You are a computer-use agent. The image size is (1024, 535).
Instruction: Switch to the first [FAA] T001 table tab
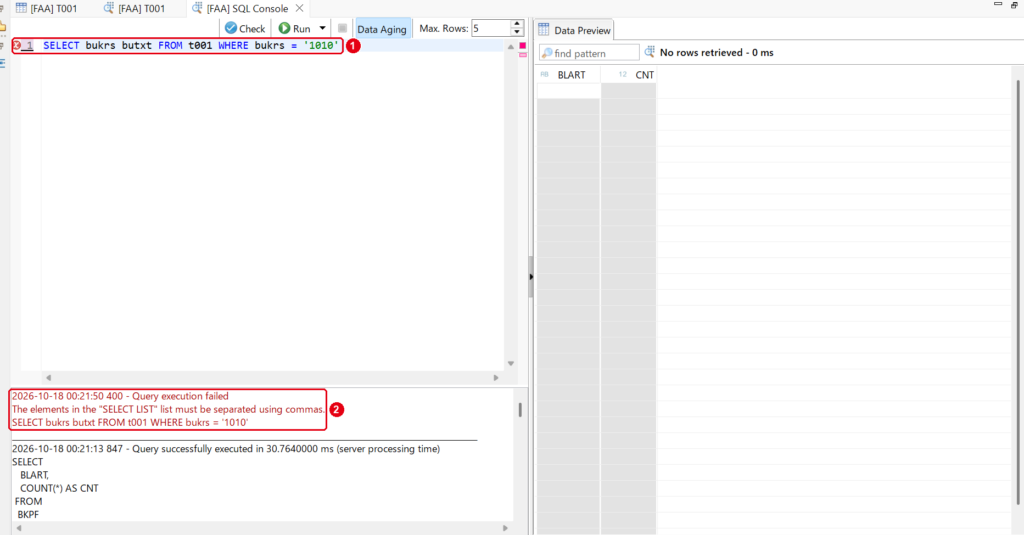[x=46, y=8]
